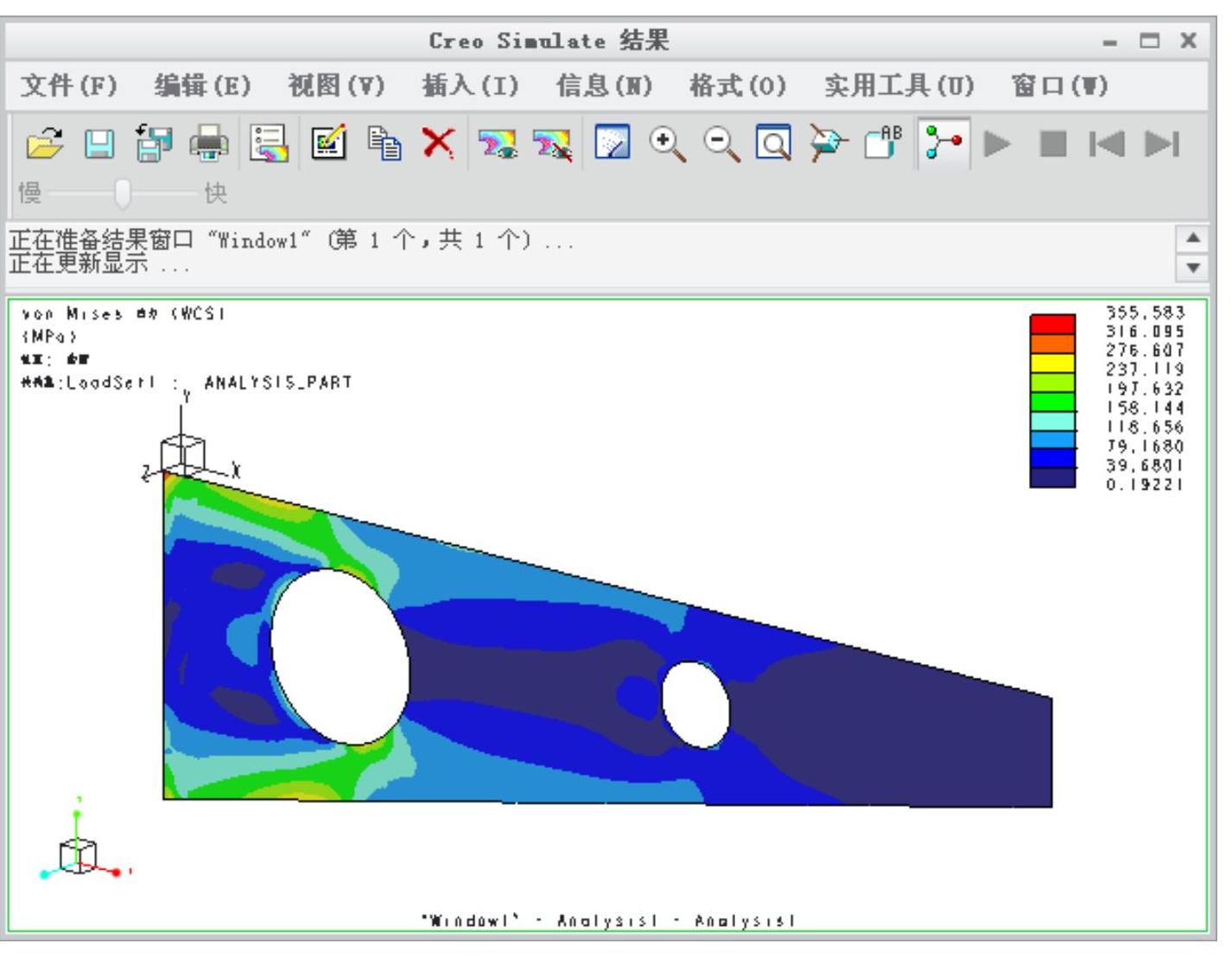Open the 格式(O) menu
Screen dimensions: 1232x956
click(738, 86)
